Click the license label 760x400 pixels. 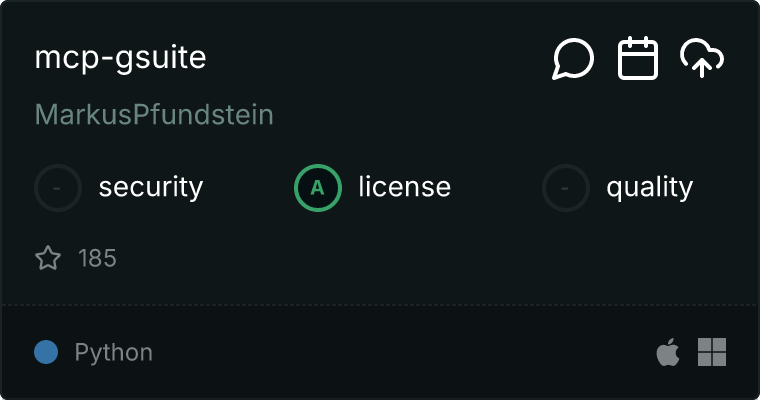pyautogui.click(x=404, y=187)
